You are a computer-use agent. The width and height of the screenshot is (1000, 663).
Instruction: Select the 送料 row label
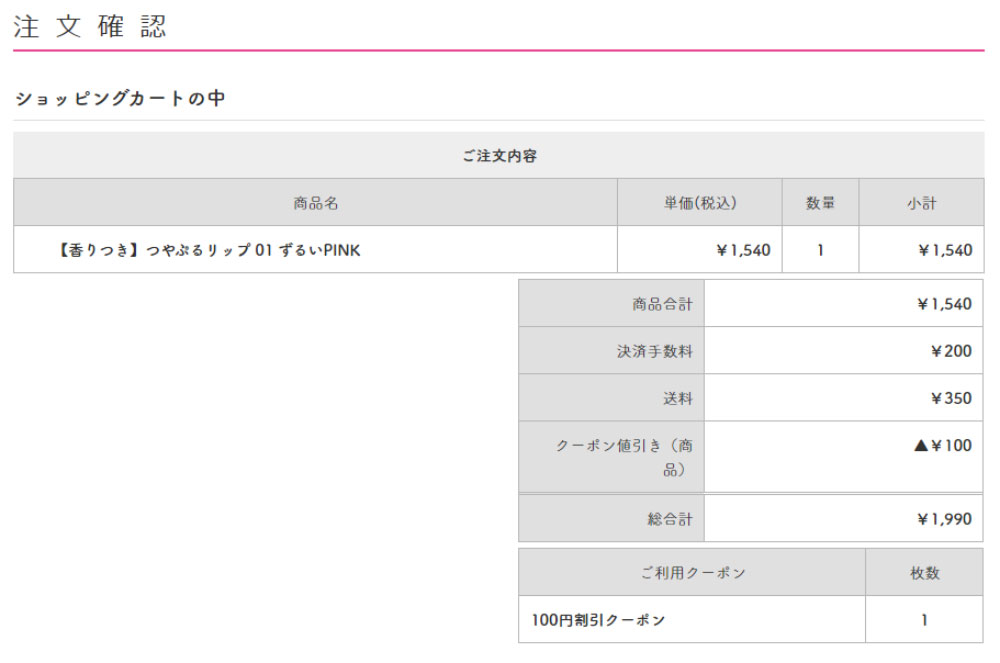(x=677, y=398)
